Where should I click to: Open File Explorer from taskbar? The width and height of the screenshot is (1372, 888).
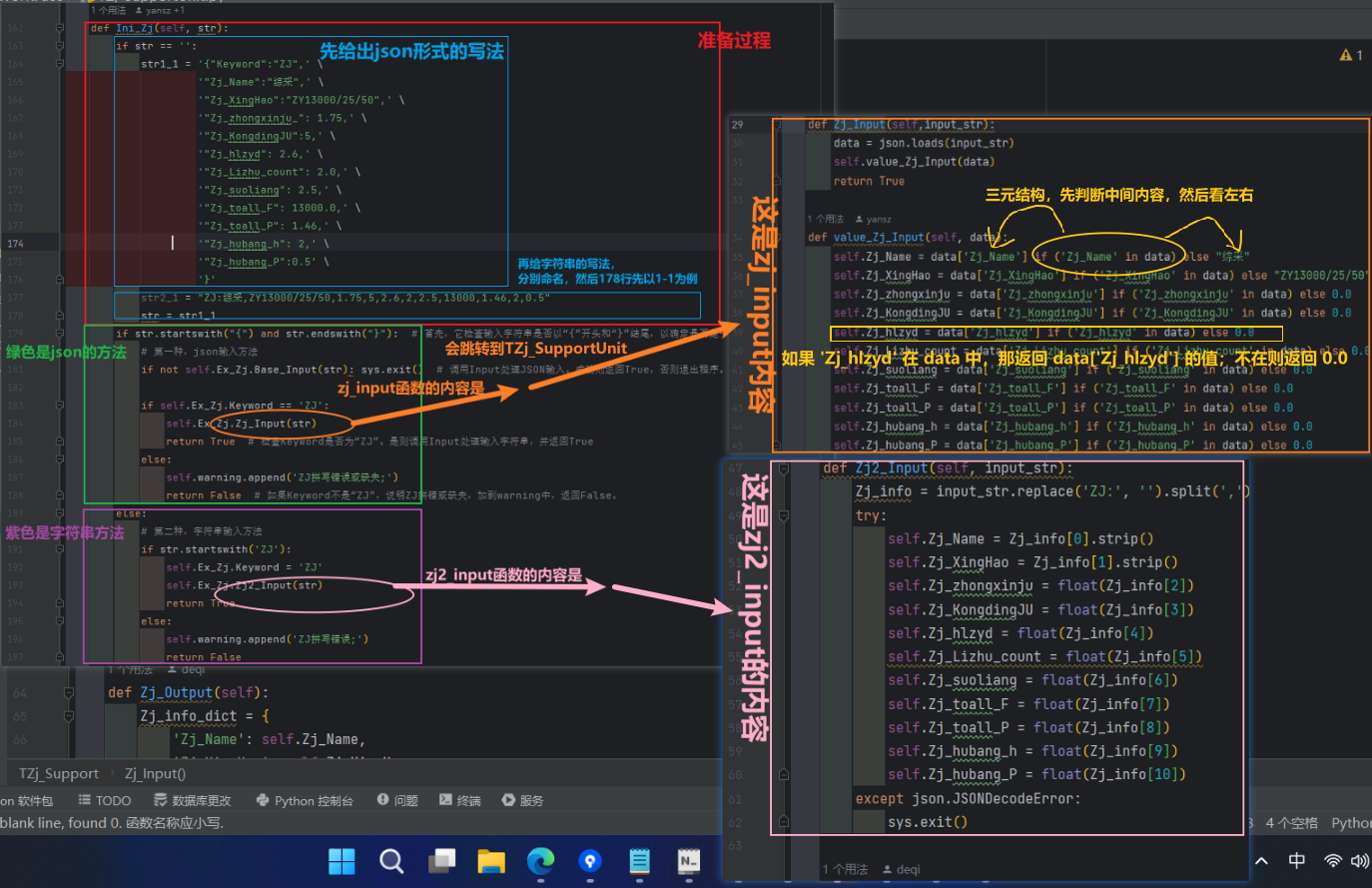coord(491,861)
